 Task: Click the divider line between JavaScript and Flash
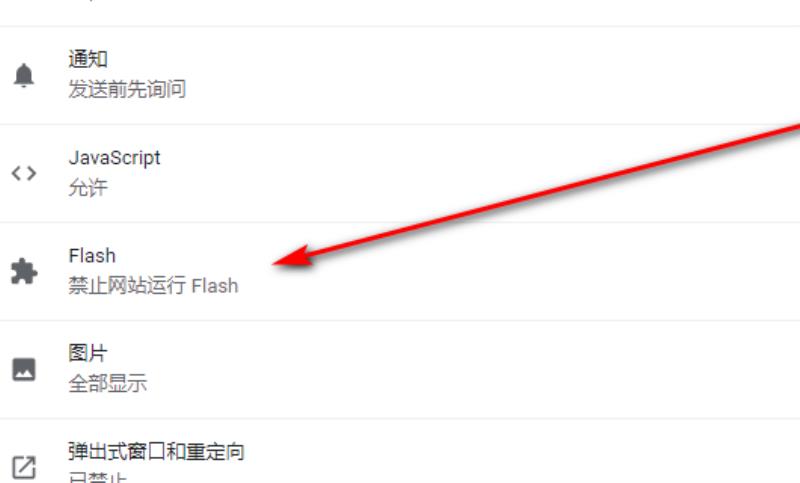click(400, 222)
